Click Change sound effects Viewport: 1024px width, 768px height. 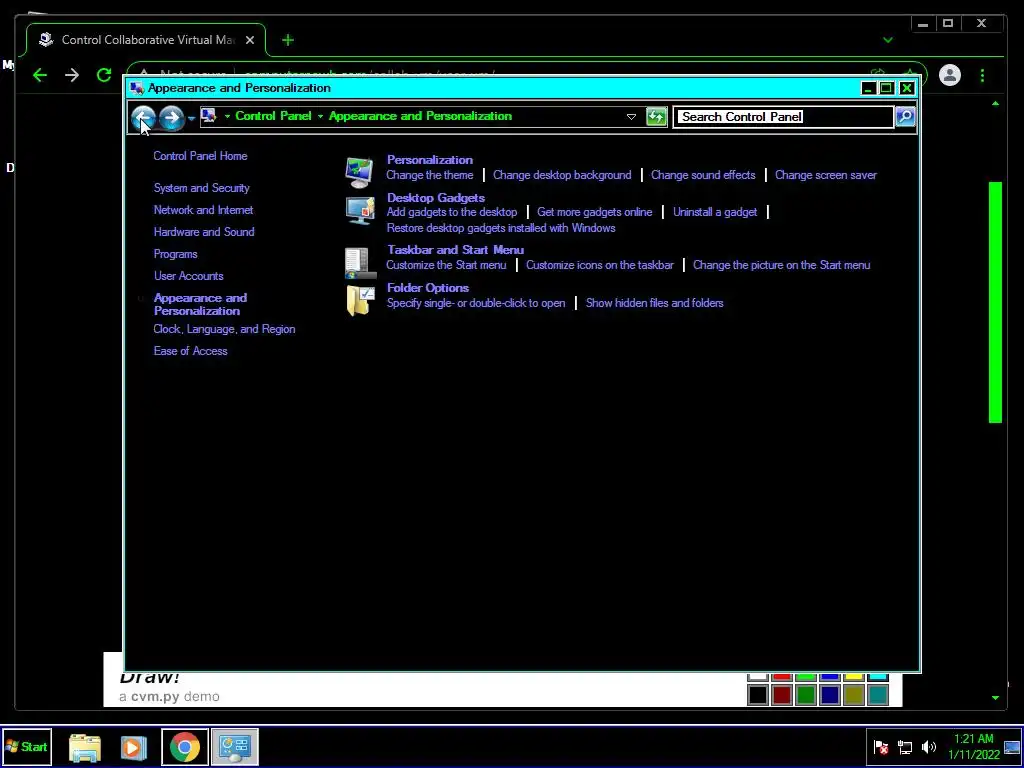click(703, 175)
